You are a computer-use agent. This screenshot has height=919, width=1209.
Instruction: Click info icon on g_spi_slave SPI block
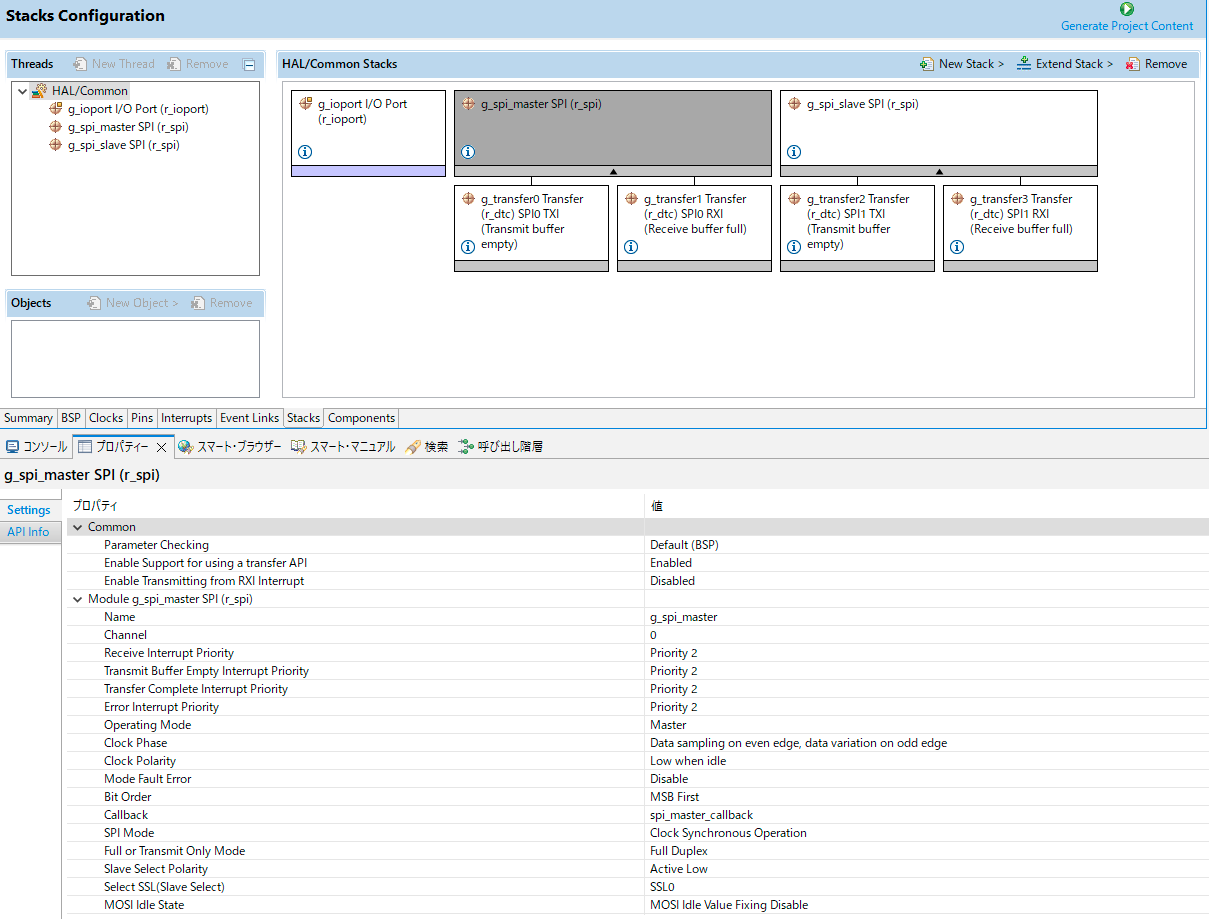pyautogui.click(x=794, y=152)
